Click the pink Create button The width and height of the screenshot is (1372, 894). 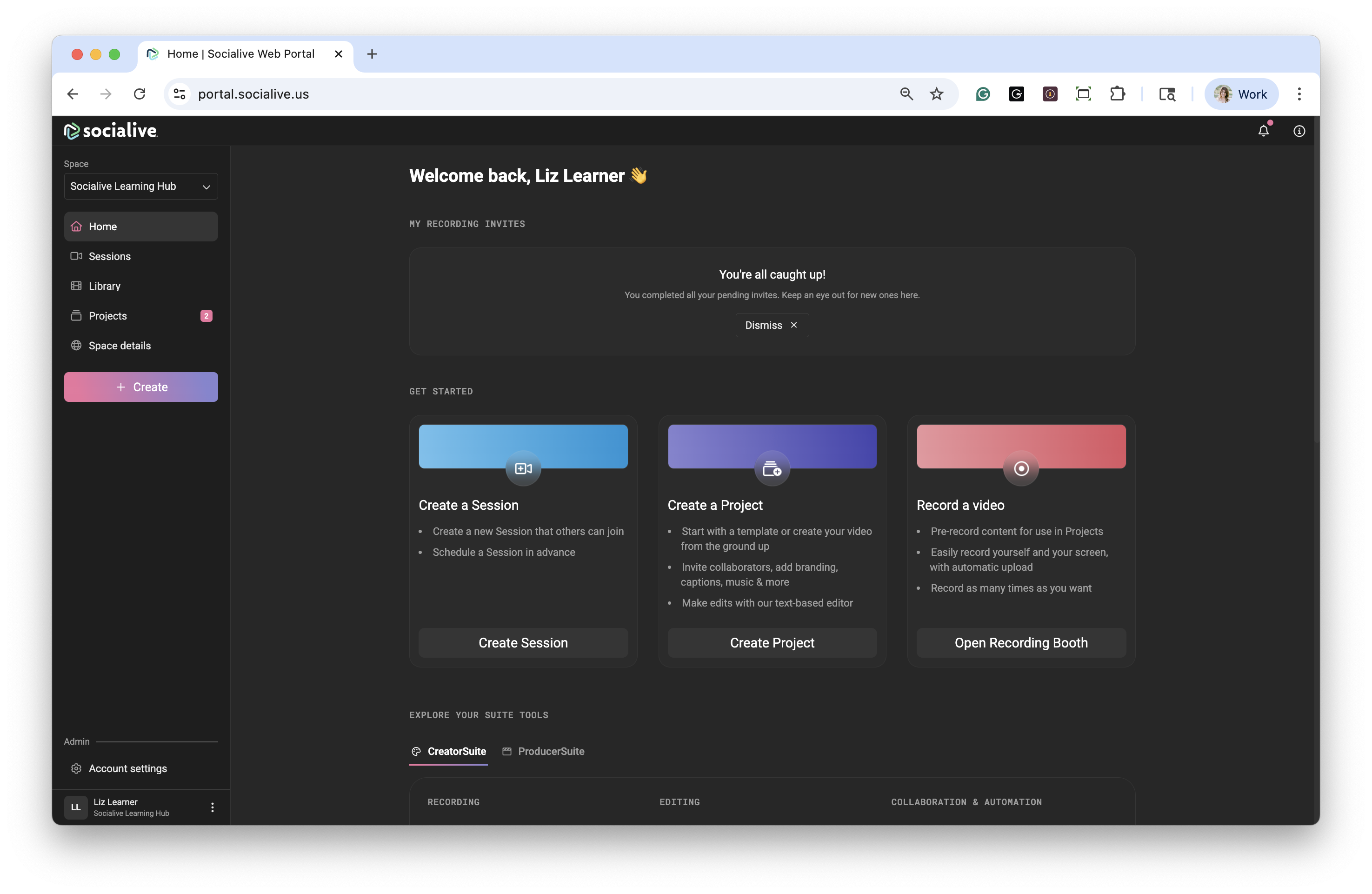pyautogui.click(x=140, y=387)
